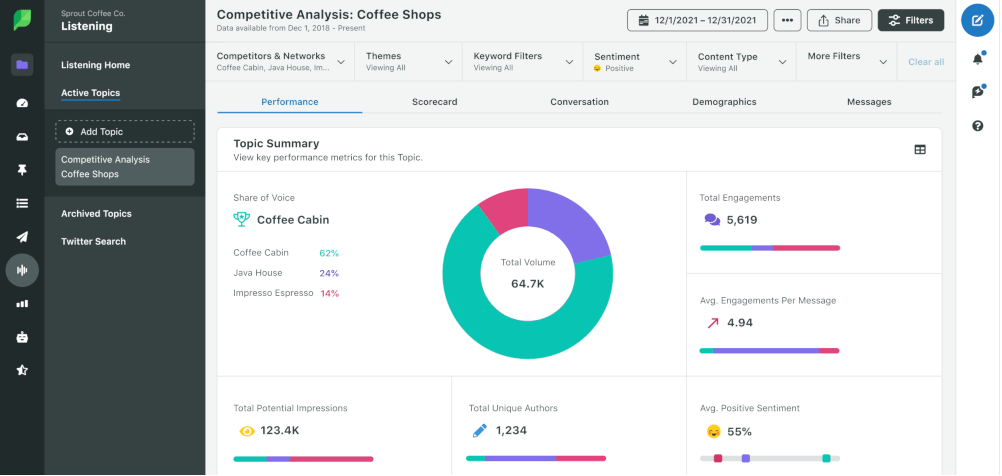Open the dashboard gauge icon in sidebar
This screenshot has width=1002, height=476.
pyautogui.click(x=22, y=103)
